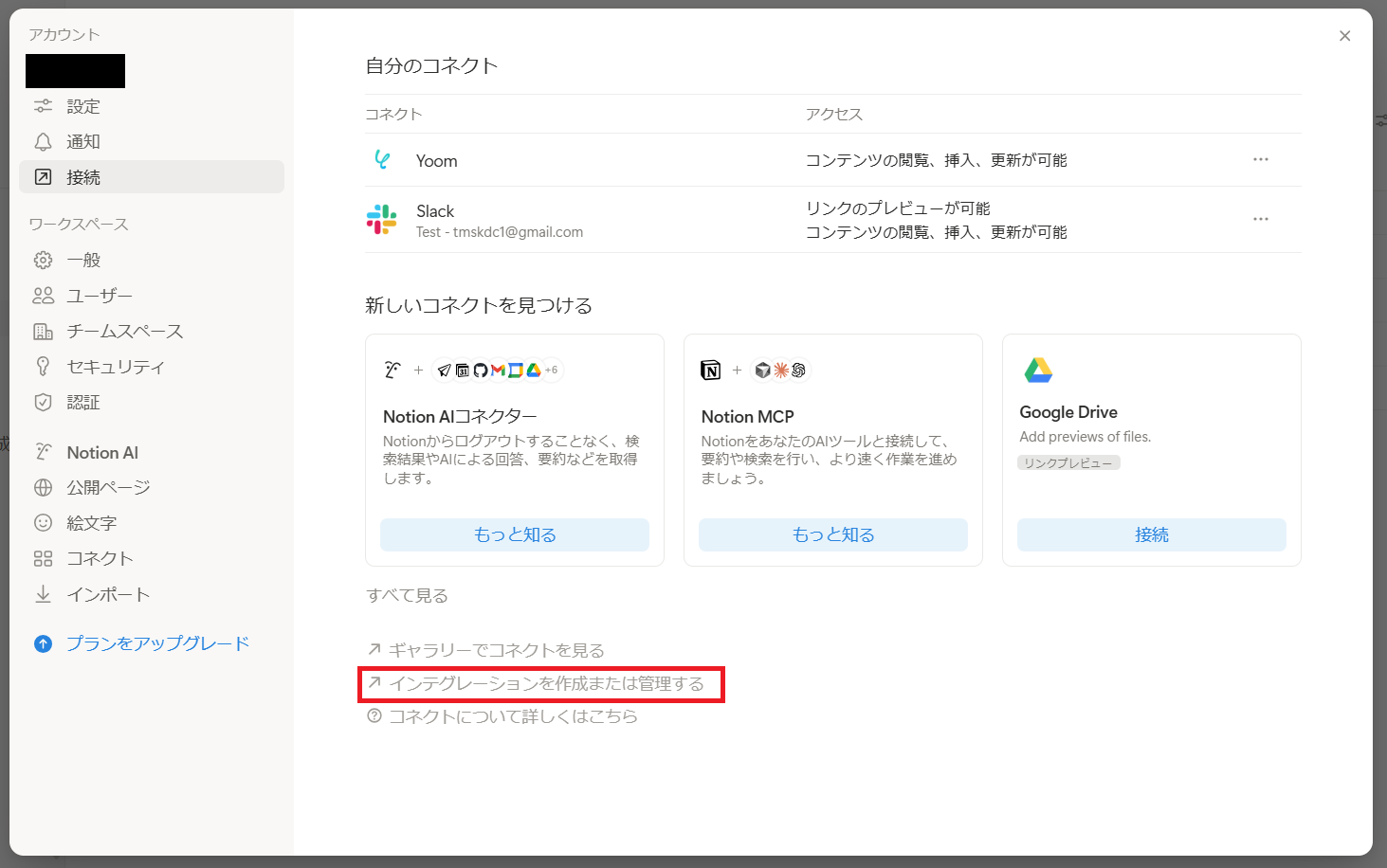Open the コネクト section
The width and height of the screenshot is (1387, 868).
pyautogui.click(x=152, y=559)
